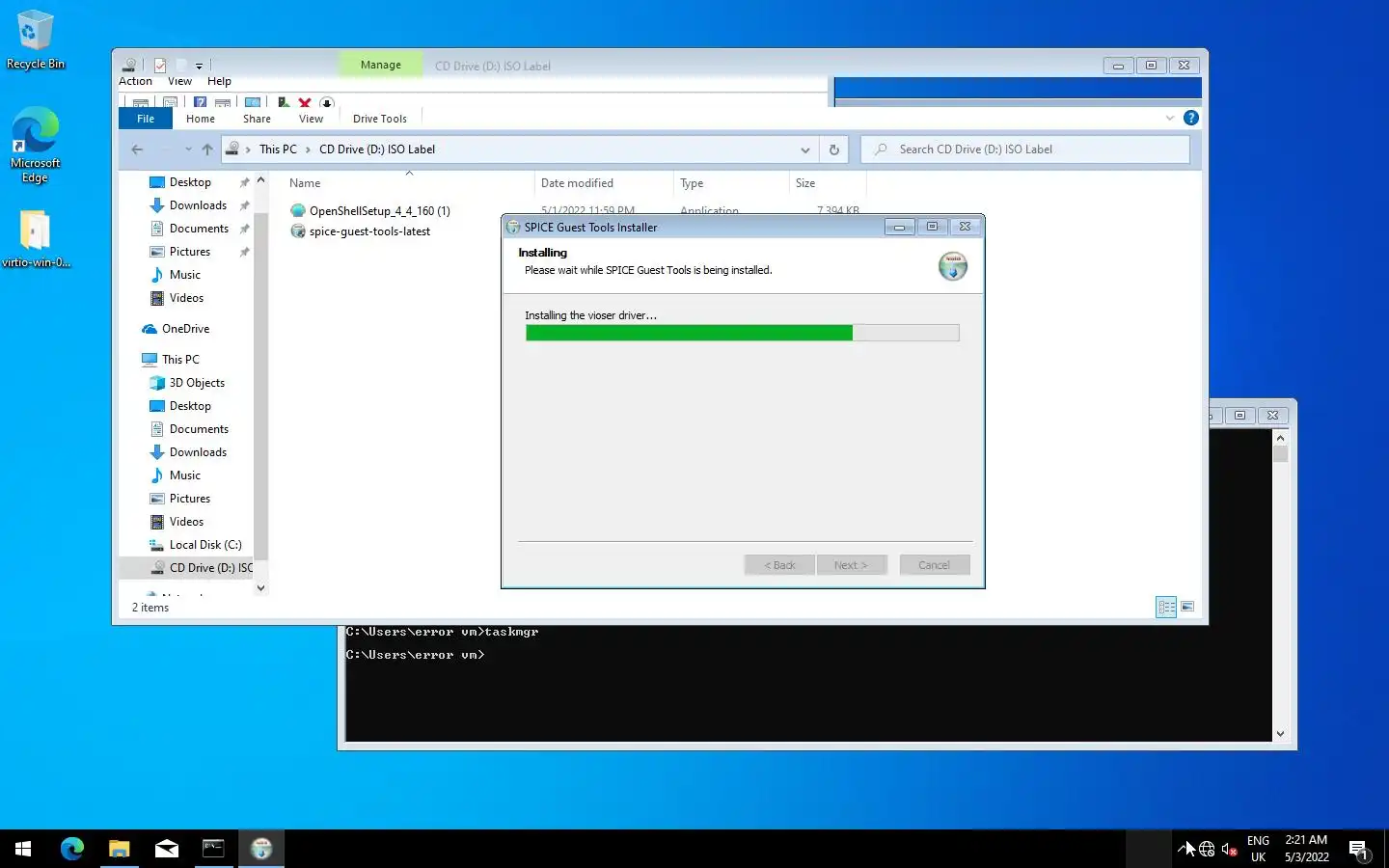Sort files by the Size column
Screen dimensions: 1389x868
pos(805,183)
